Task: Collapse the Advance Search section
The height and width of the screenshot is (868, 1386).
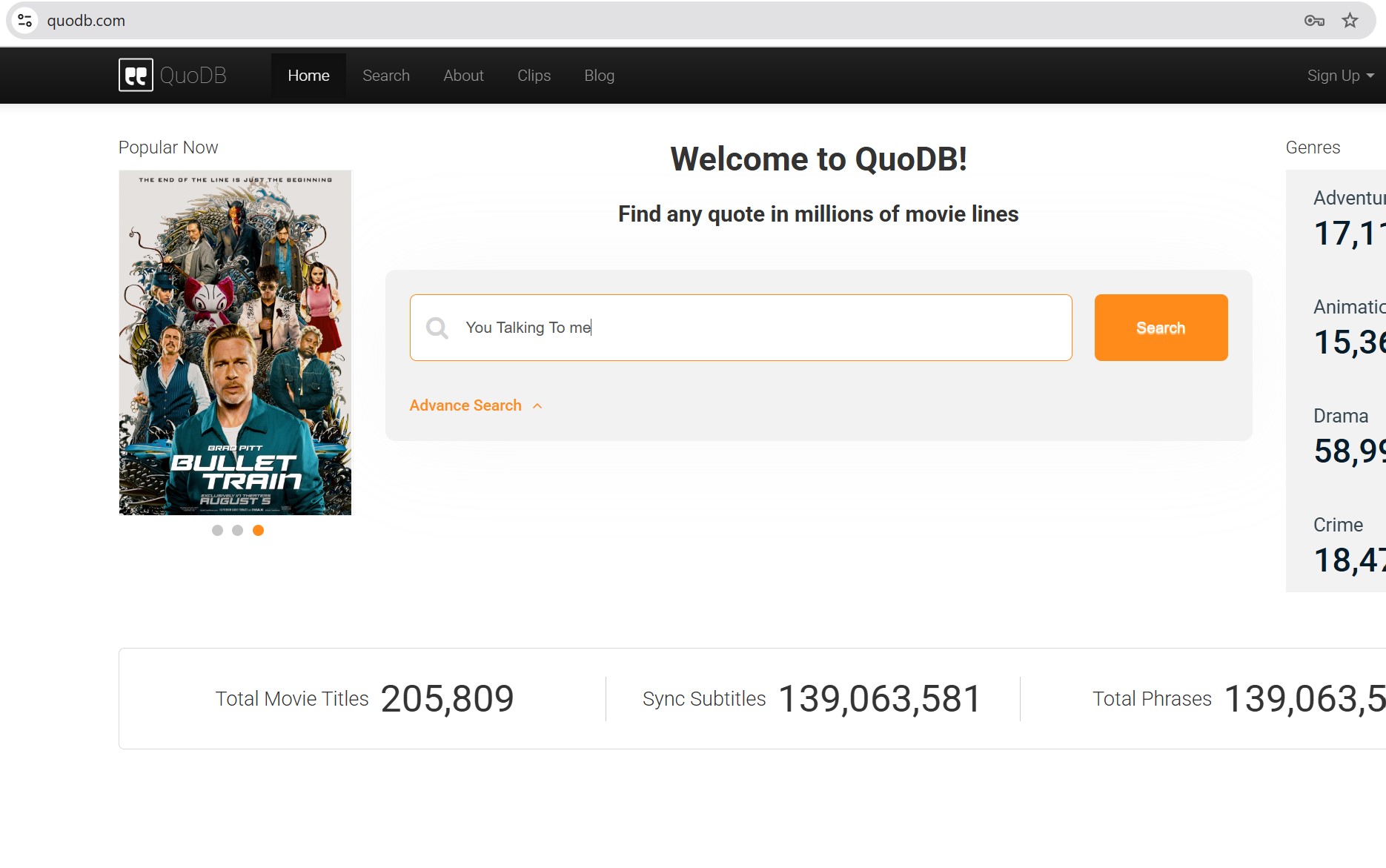Action: 476,405
